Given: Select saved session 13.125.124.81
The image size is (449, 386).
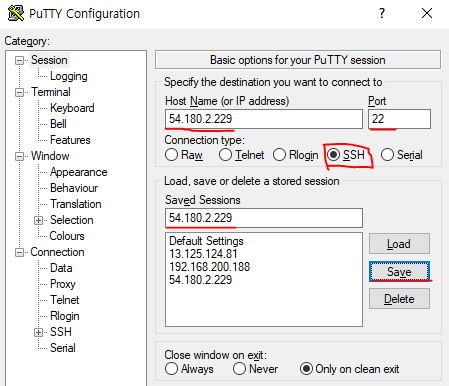Looking at the screenshot, I should pyautogui.click(x=203, y=254).
